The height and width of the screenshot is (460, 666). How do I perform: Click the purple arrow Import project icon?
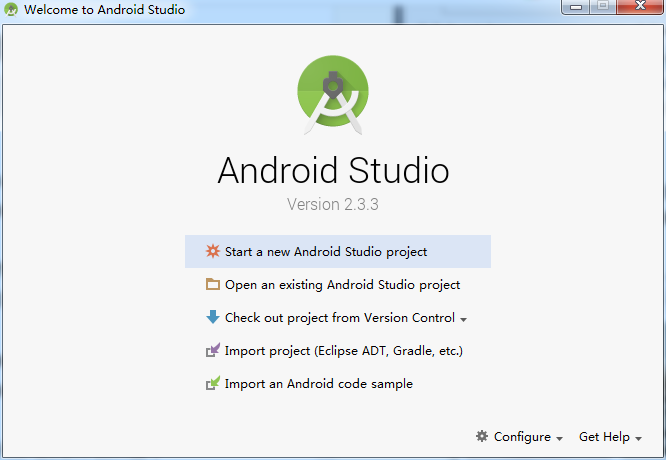tap(213, 350)
